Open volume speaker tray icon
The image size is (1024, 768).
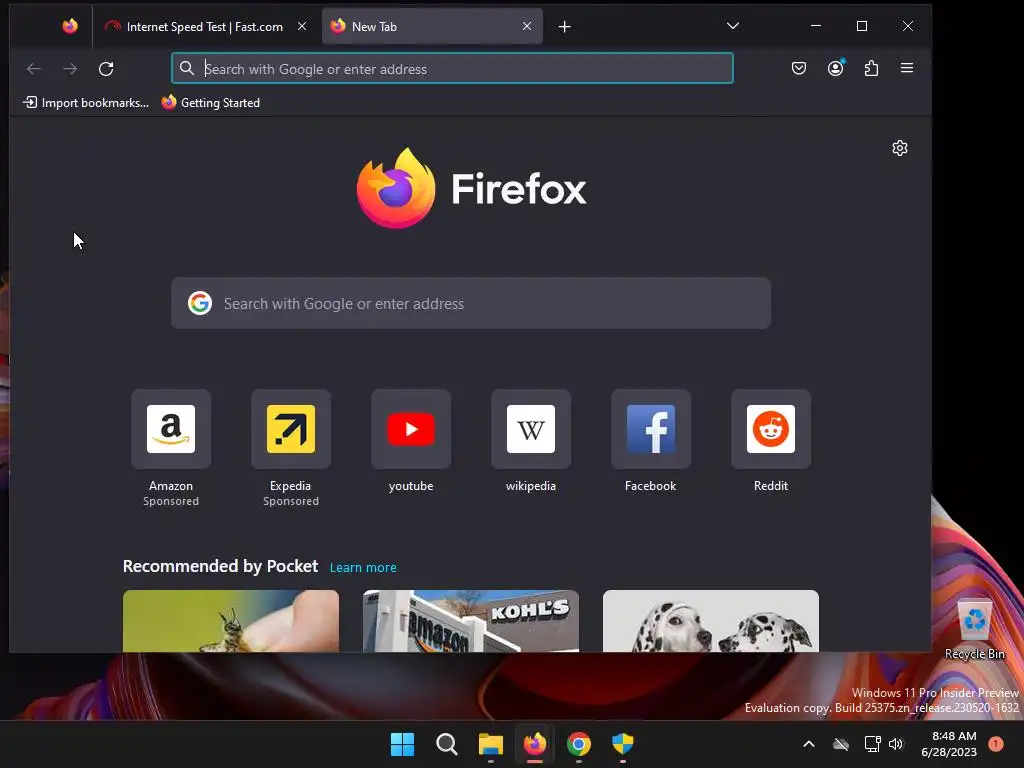click(x=896, y=744)
